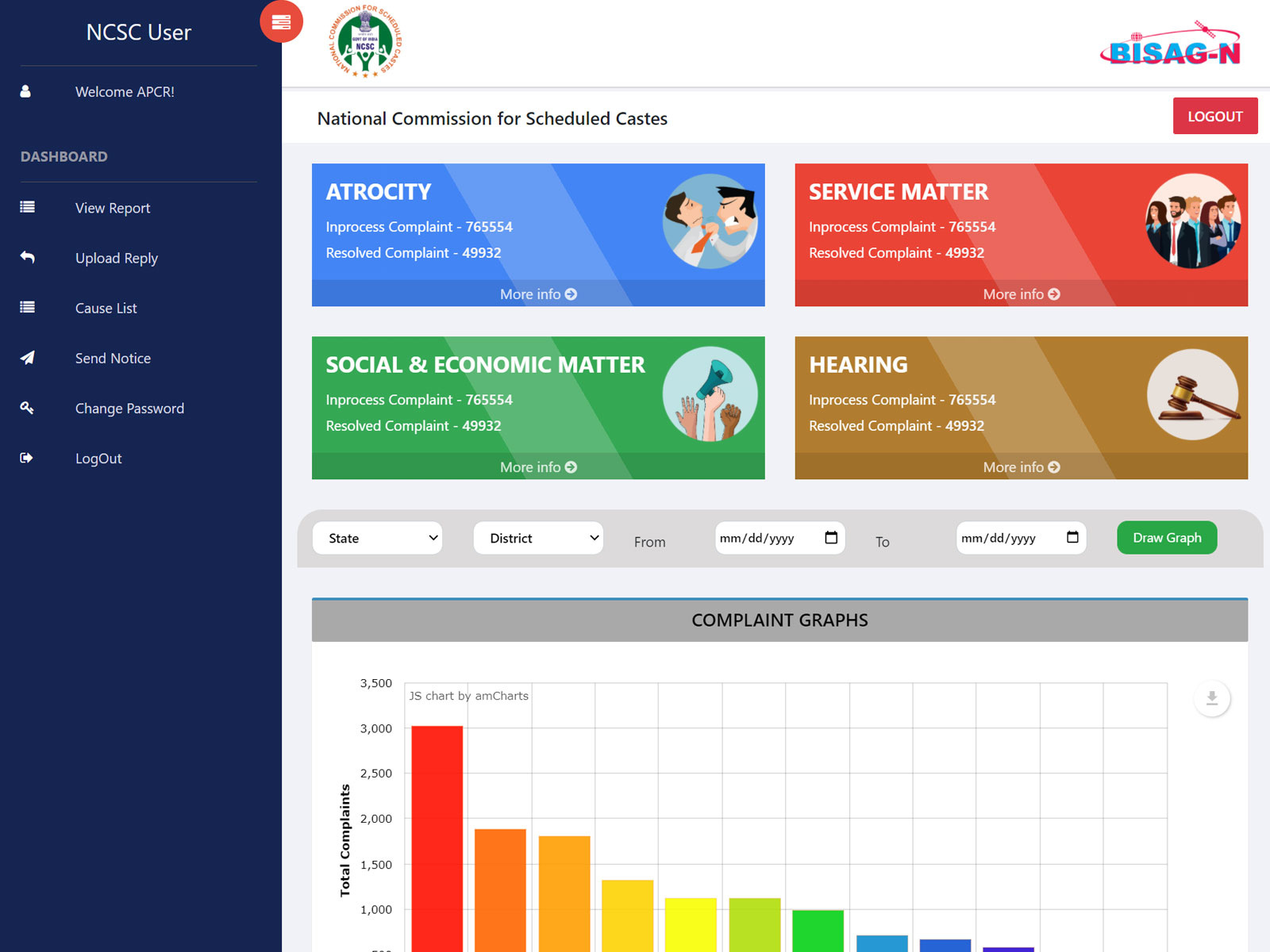1270x952 pixels.
Task: Click the reply arrow icon beside Upload Reply
Action: click(x=27, y=257)
